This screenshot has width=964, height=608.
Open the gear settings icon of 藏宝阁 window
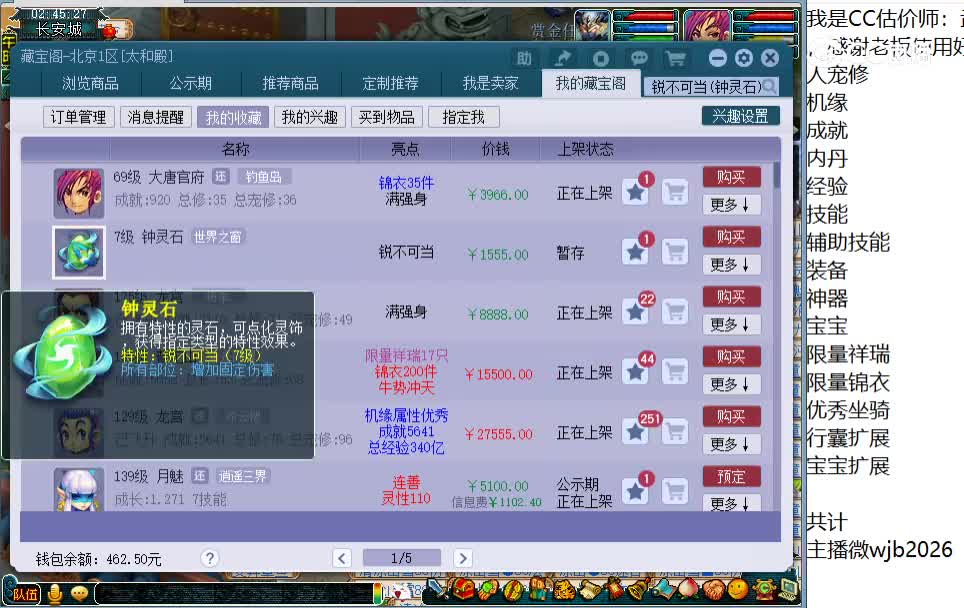(744, 58)
